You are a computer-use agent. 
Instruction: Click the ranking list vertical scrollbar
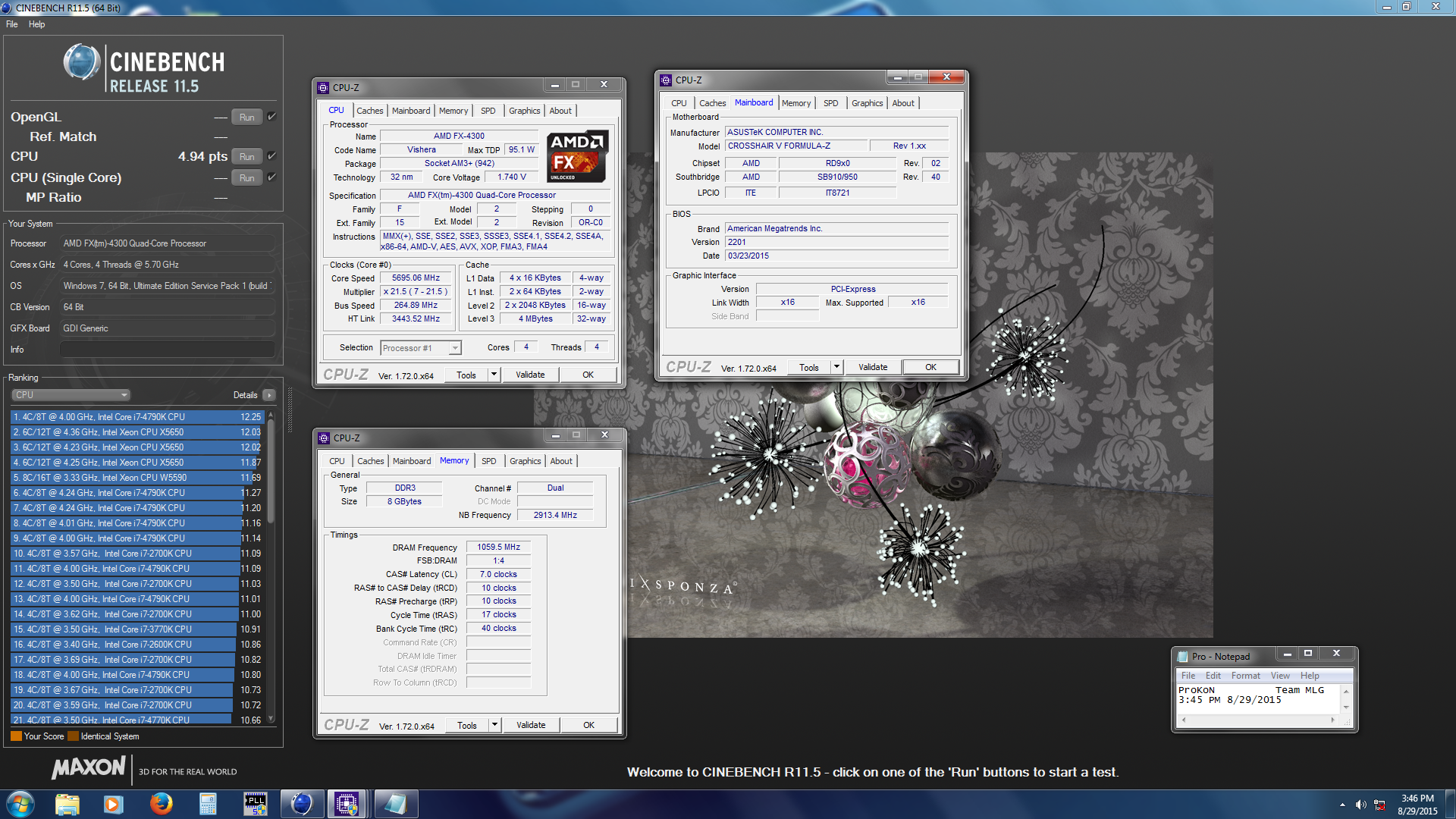tap(271, 566)
